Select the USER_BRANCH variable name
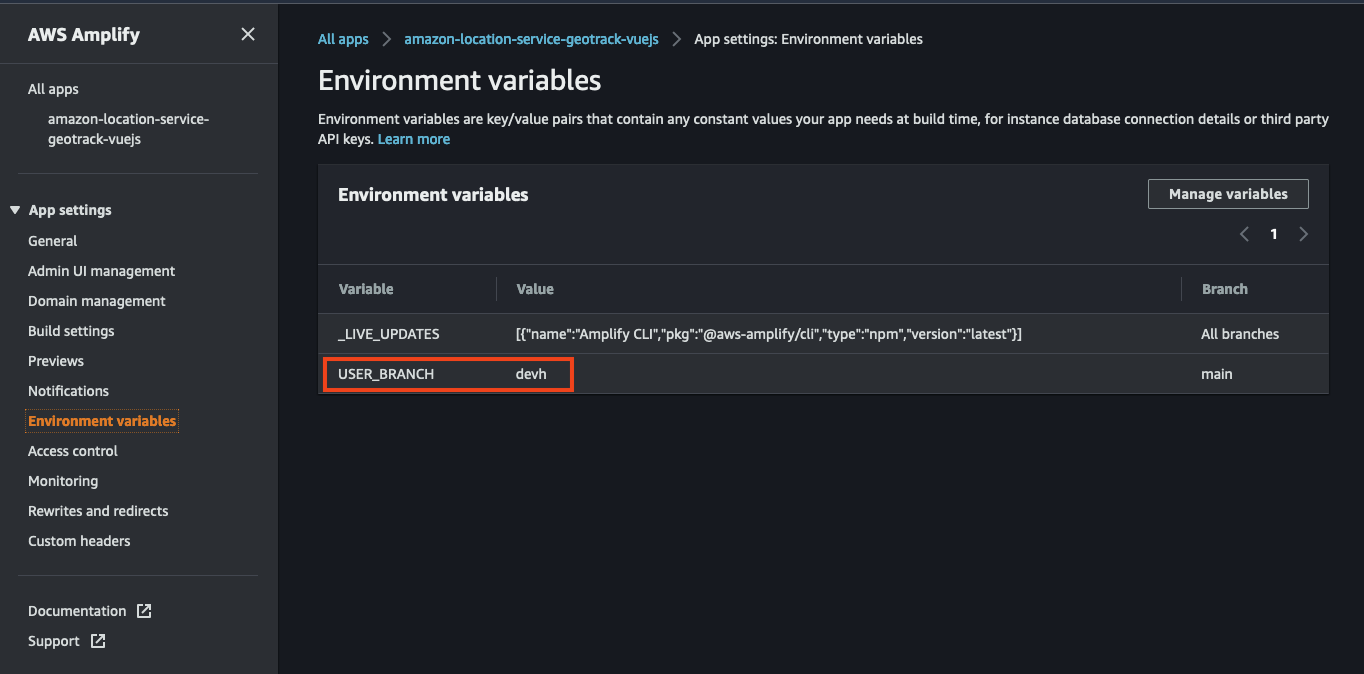Viewport: 1364px width, 674px height. 386,374
